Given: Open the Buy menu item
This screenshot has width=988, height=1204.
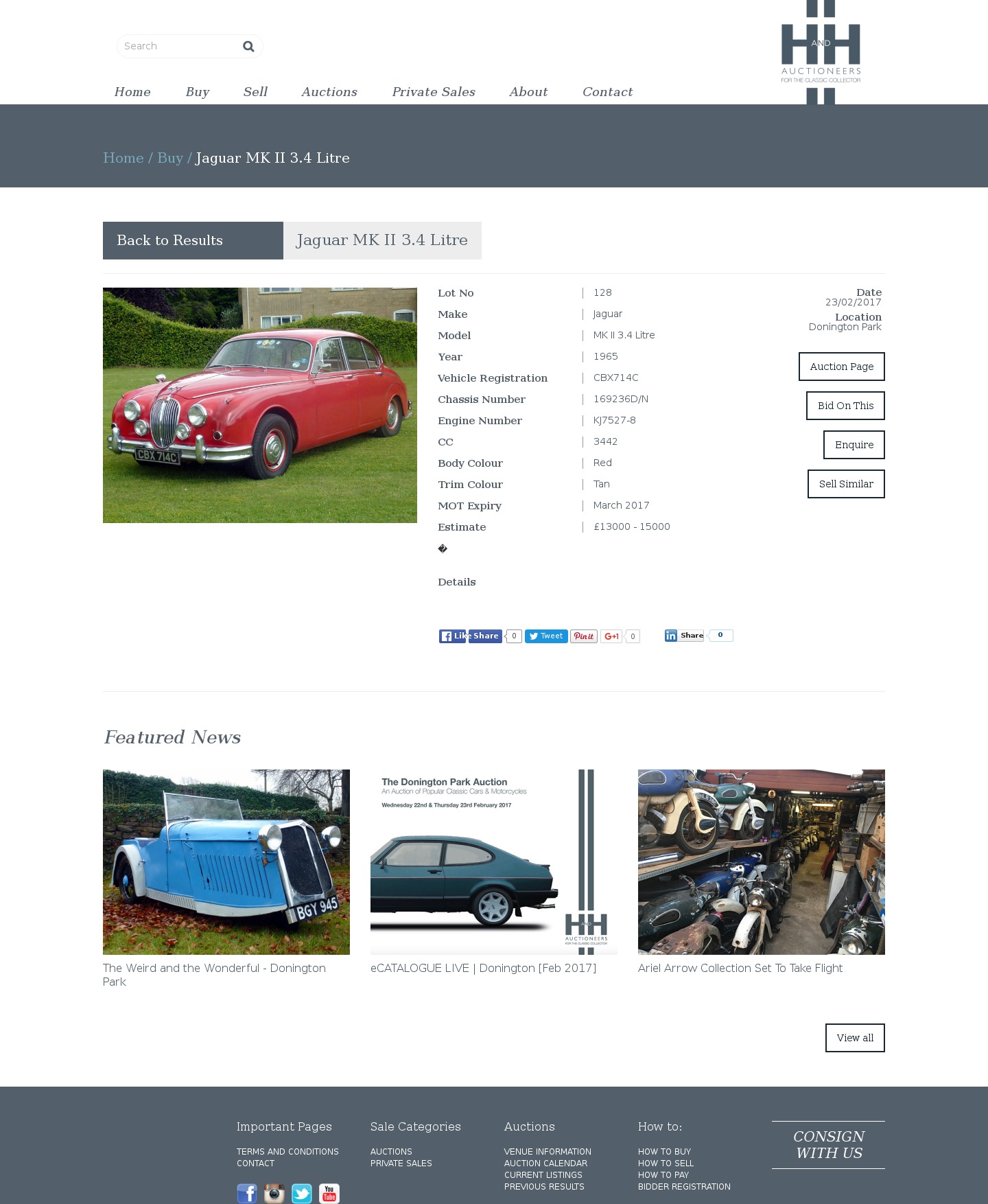Looking at the screenshot, I should (x=198, y=92).
